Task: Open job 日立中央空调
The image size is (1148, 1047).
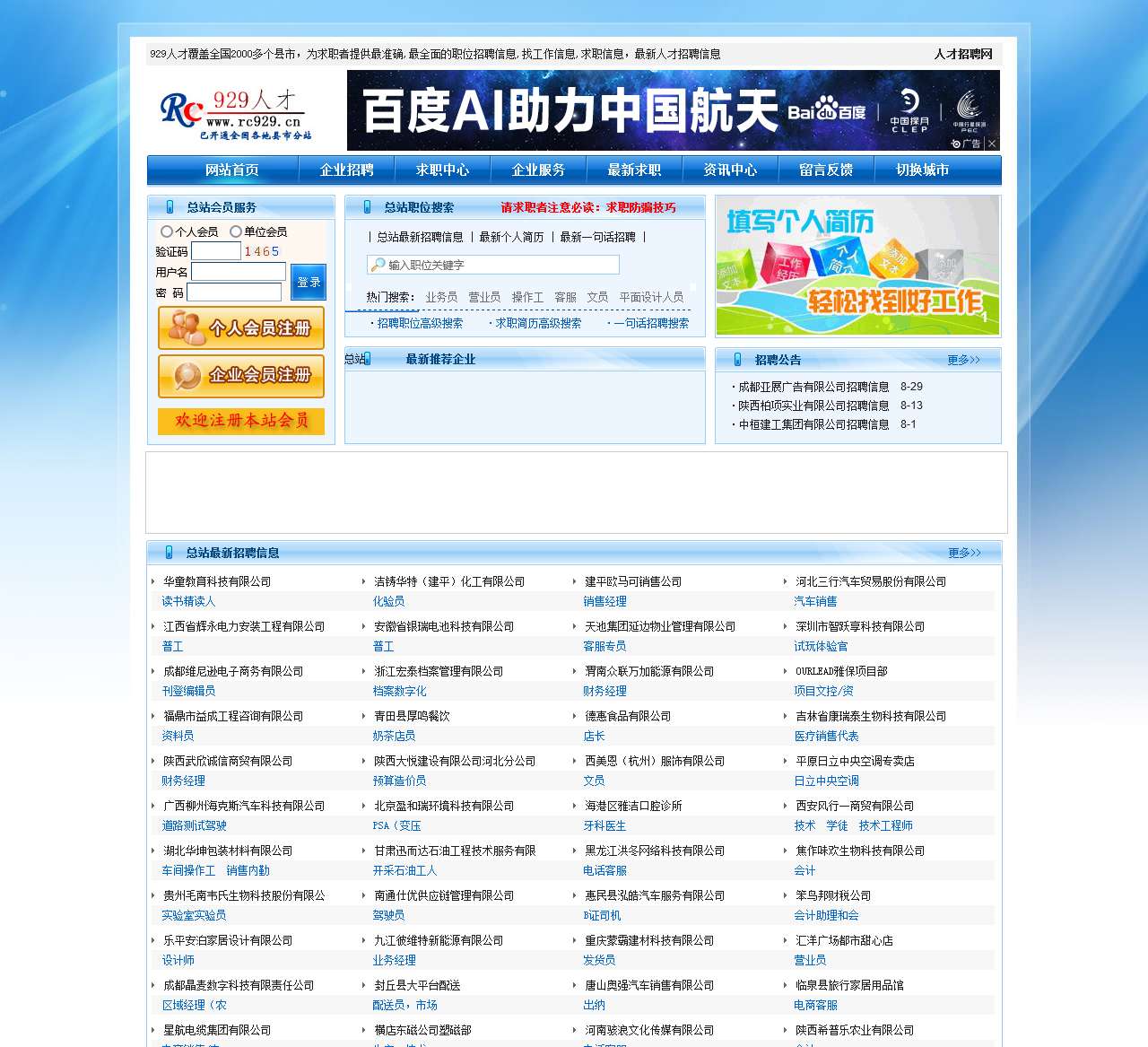Action: click(x=826, y=781)
